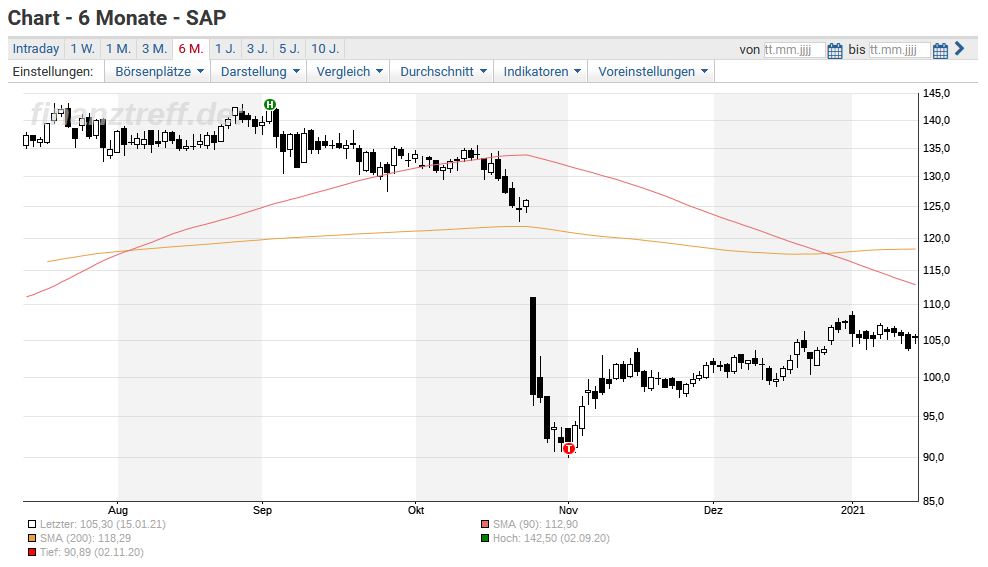
Task: Open the Börsenplätze dropdown
Action: (158, 72)
